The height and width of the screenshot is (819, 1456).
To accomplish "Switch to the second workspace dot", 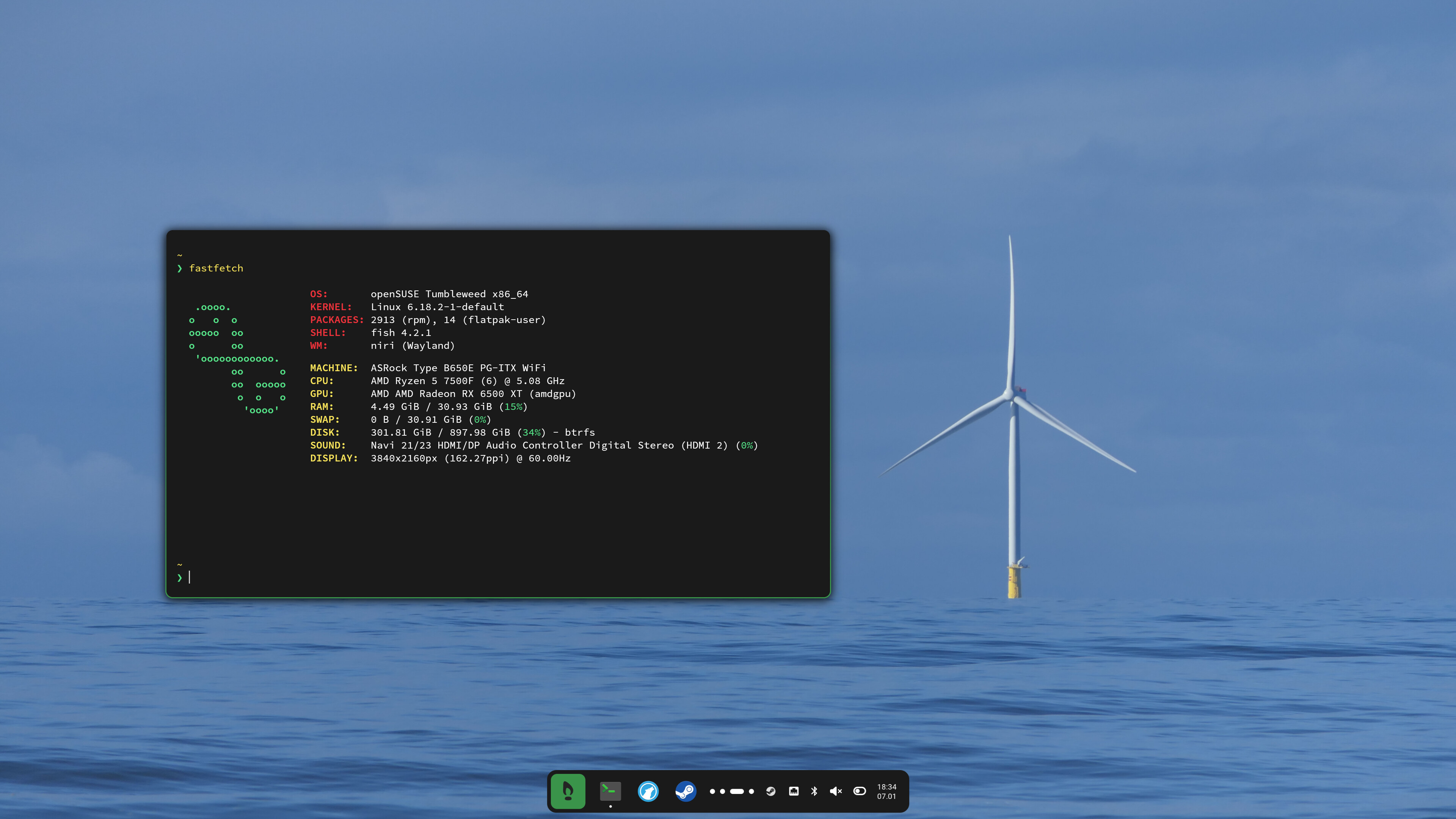I will click(722, 791).
